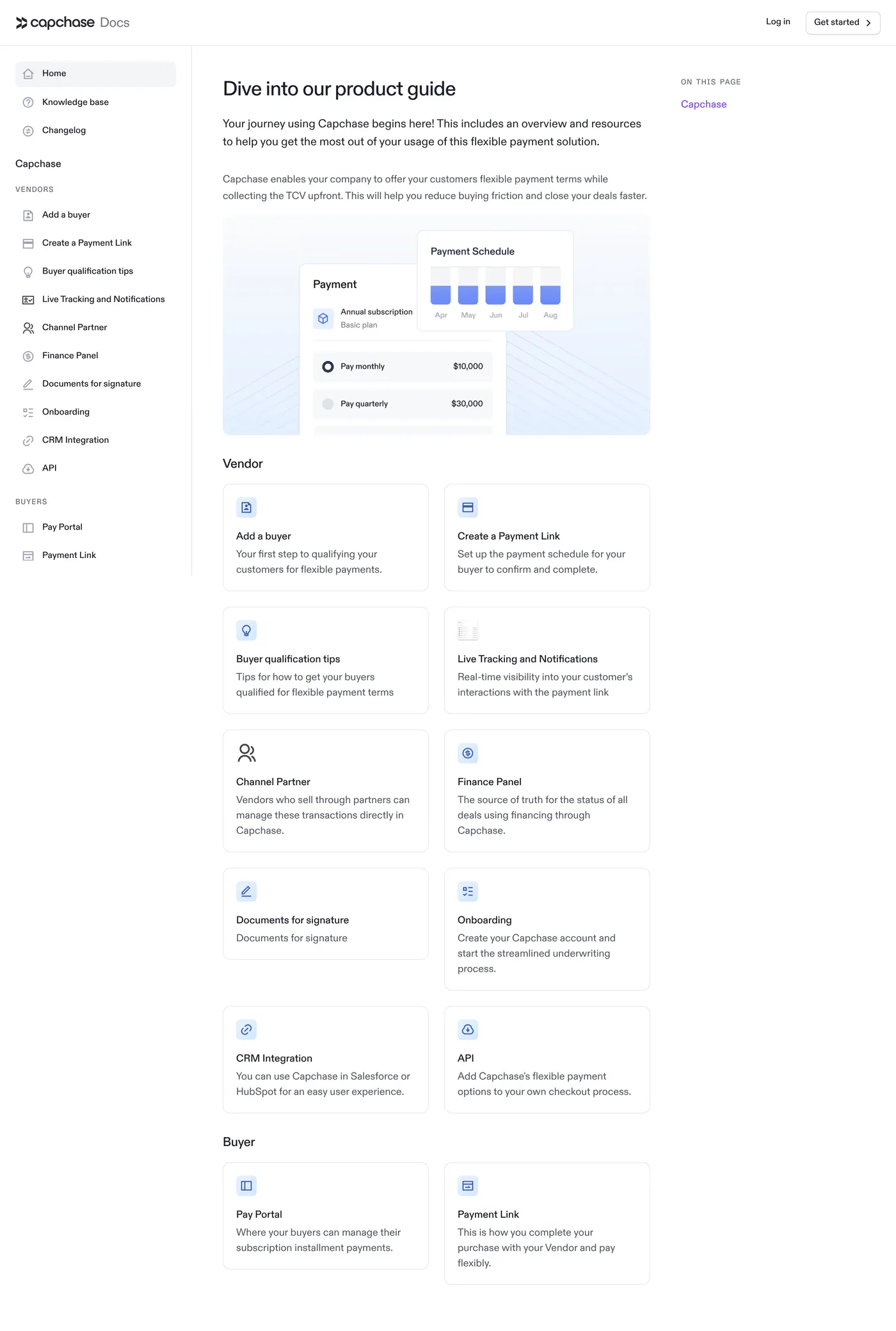The height and width of the screenshot is (1331, 896).
Task: Open the Onboarding sidebar item
Action: click(95, 412)
